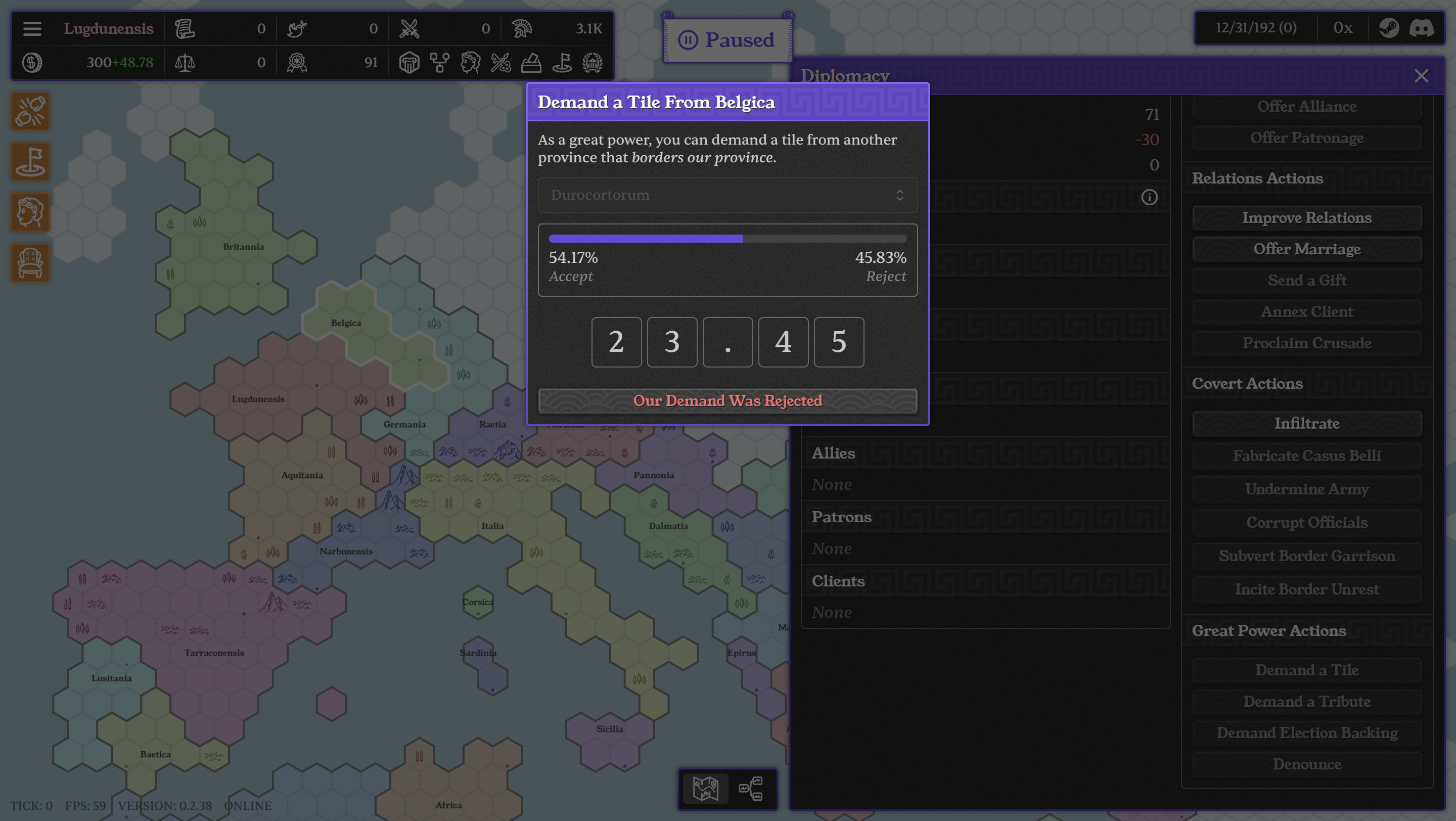Open the throne sidebar icon
Viewport: 1456px width, 821px height.
click(x=30, y=263)
